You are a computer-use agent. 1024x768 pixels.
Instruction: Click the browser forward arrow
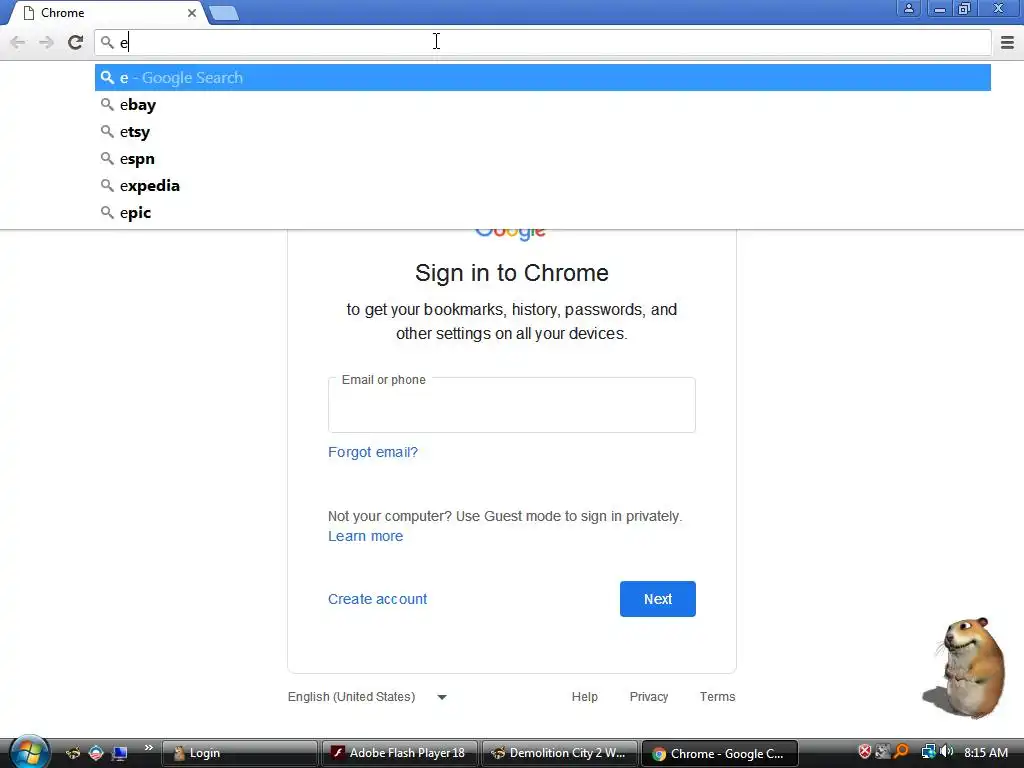point(46,42)
